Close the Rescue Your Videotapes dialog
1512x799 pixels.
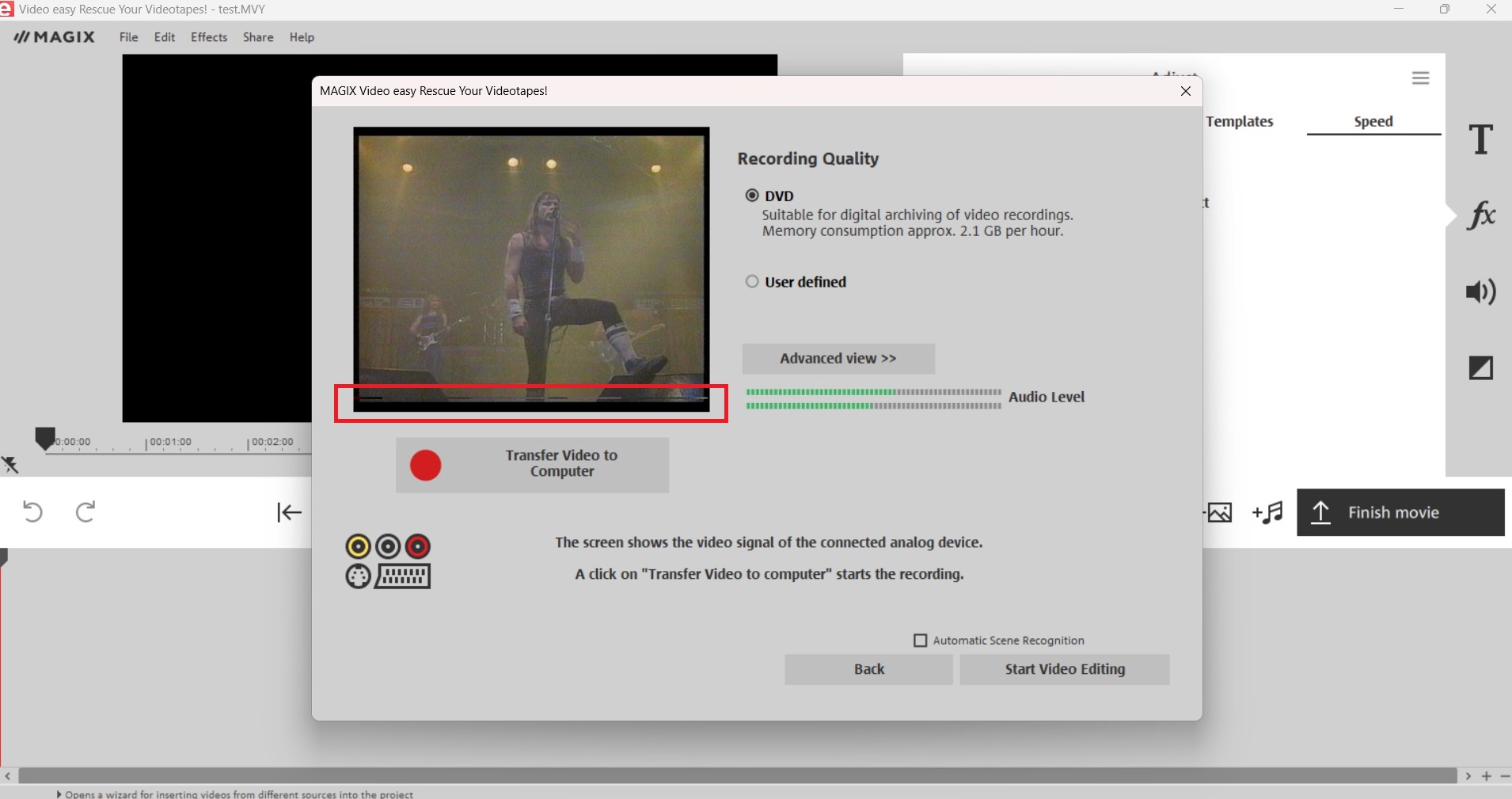[1186, 91]
